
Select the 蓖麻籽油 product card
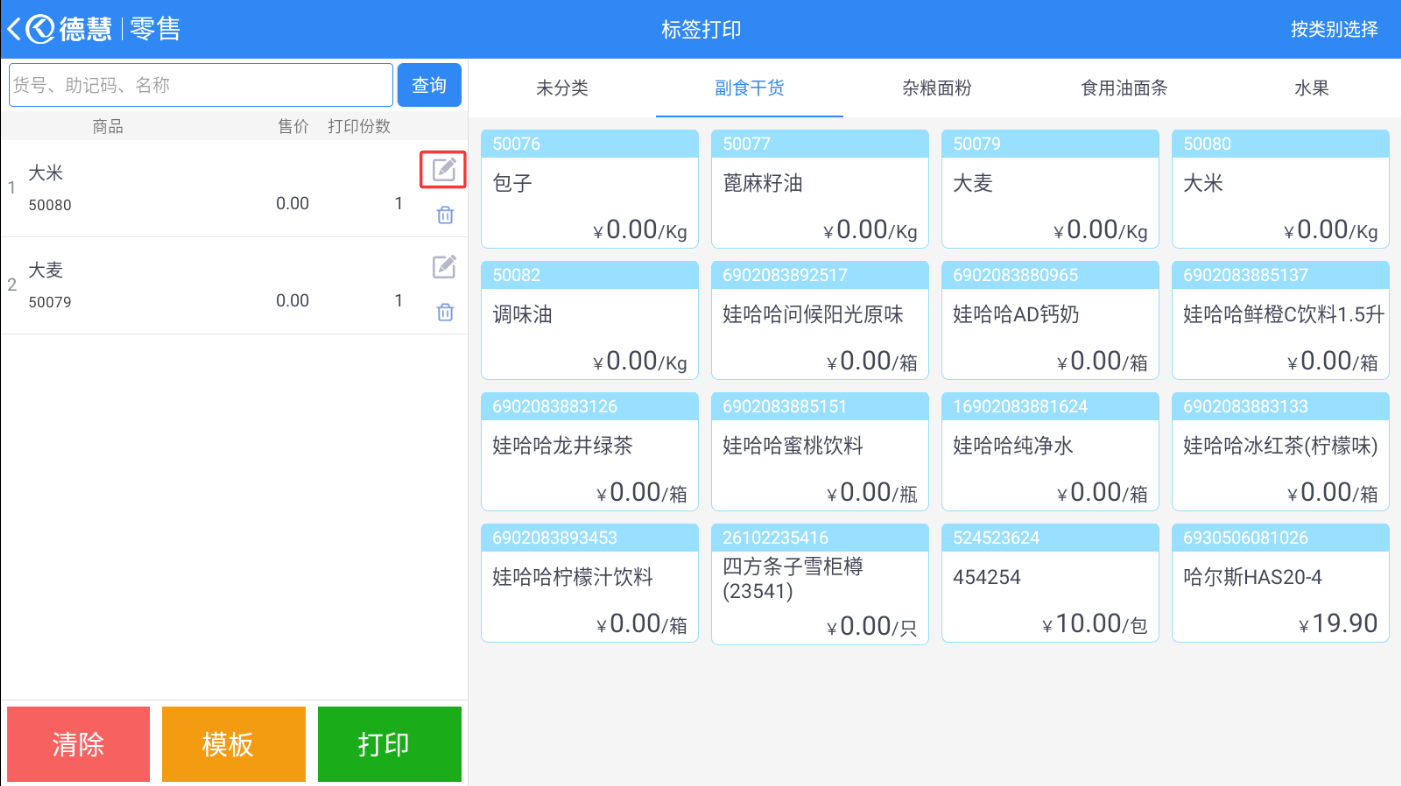pos(820,189)
